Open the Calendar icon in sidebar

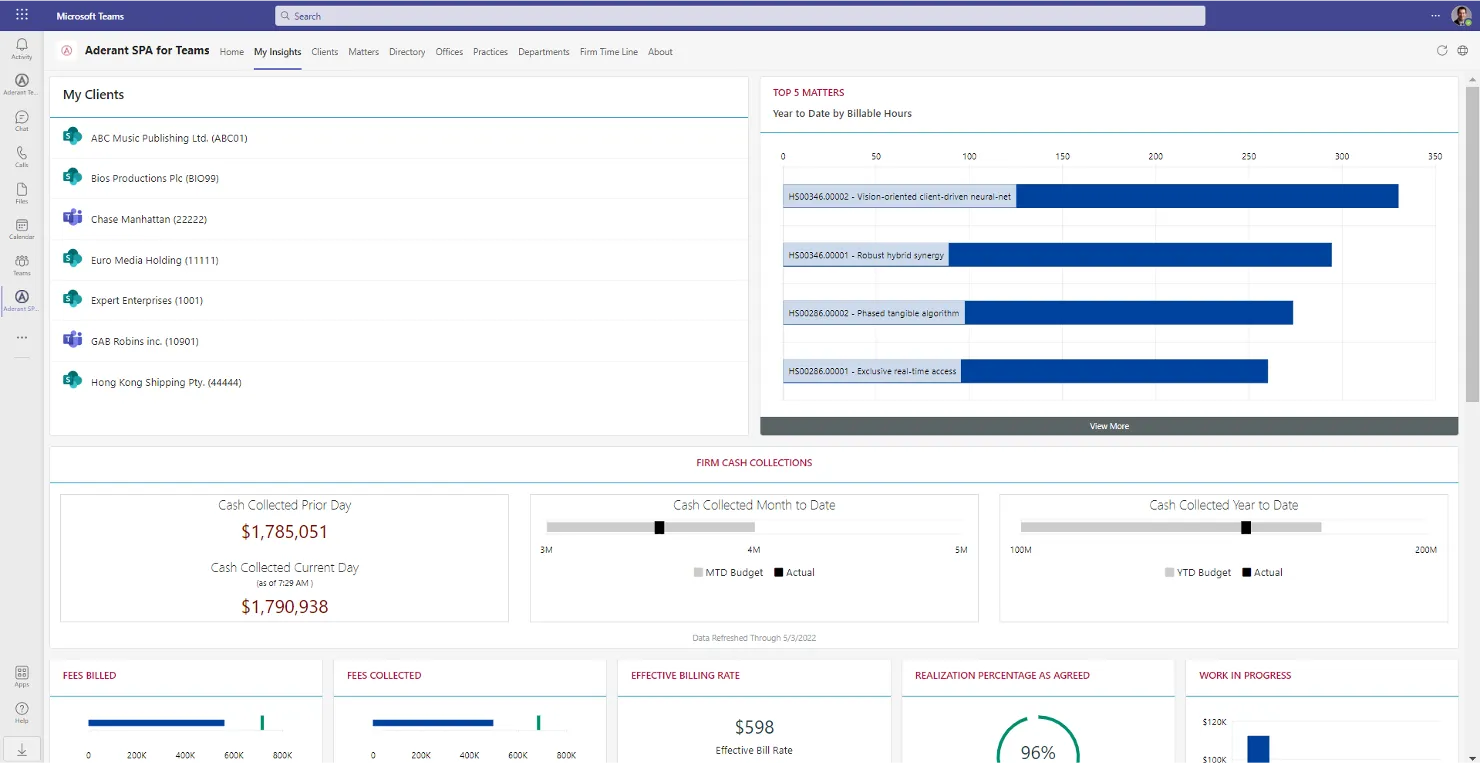(x=21, y=228)
